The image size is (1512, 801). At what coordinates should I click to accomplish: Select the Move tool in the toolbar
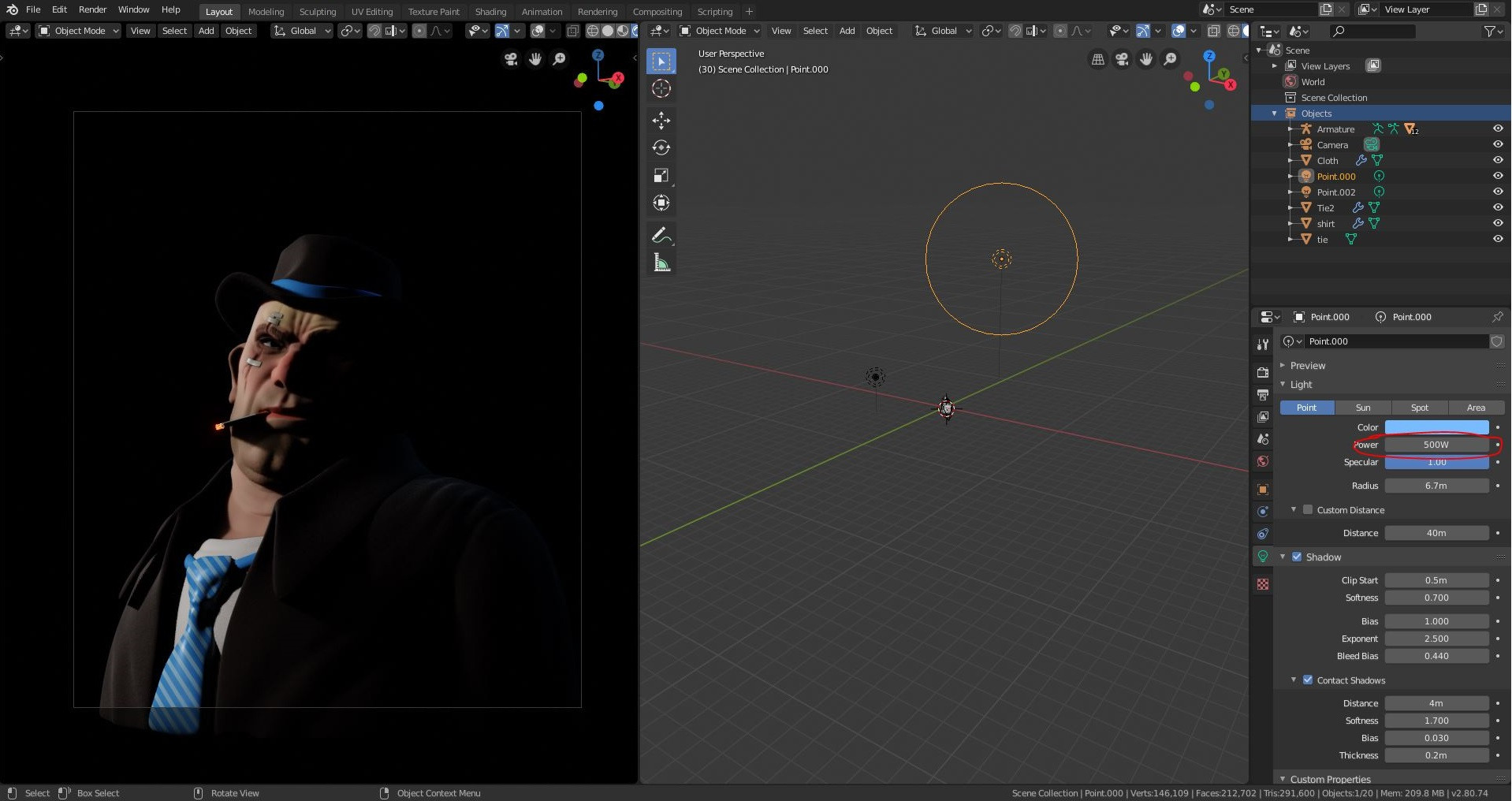pos(661,120)
